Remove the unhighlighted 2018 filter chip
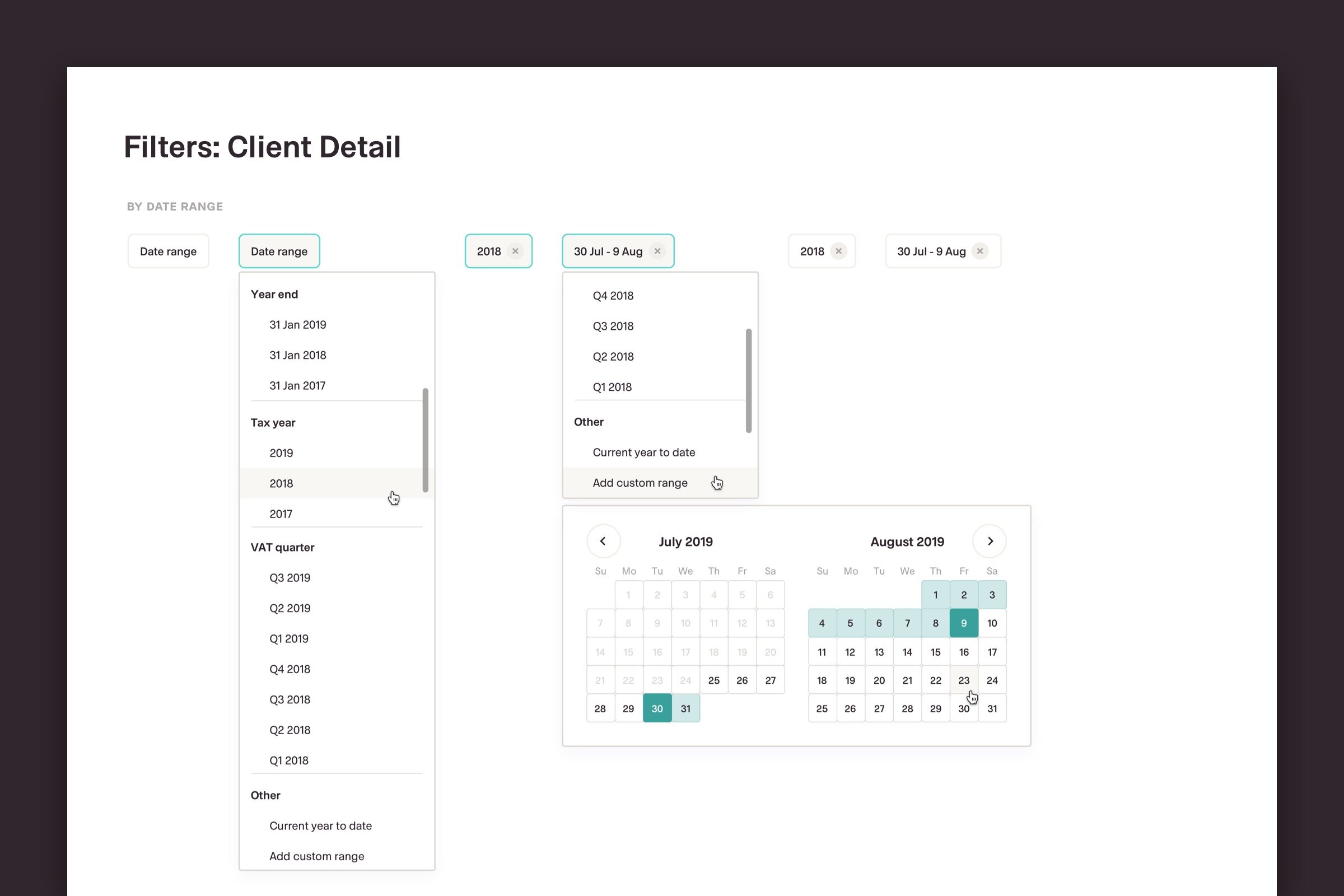 (x=838, y=251)
